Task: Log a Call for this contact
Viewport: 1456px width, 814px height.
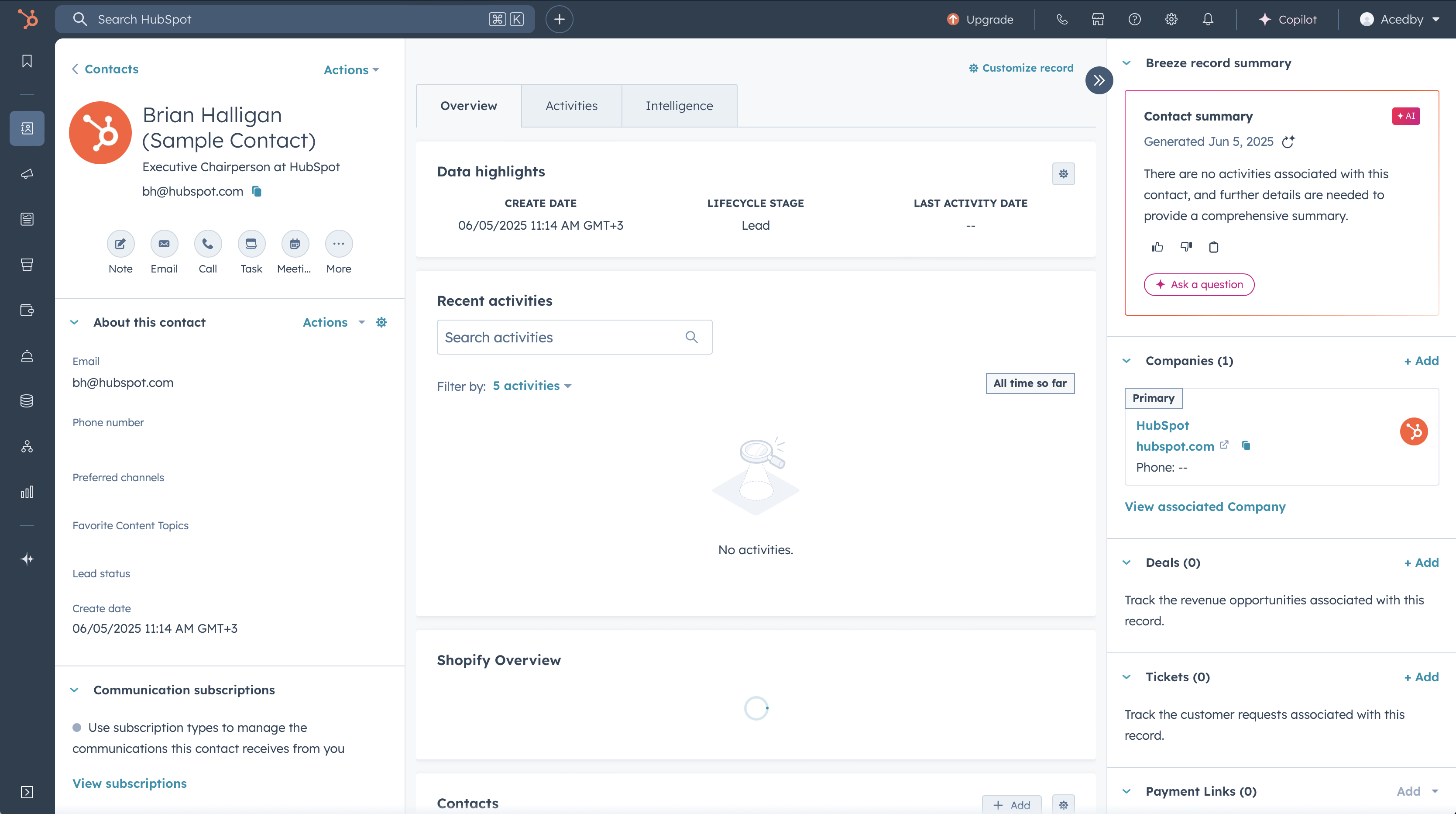Action: pos(207,244)
